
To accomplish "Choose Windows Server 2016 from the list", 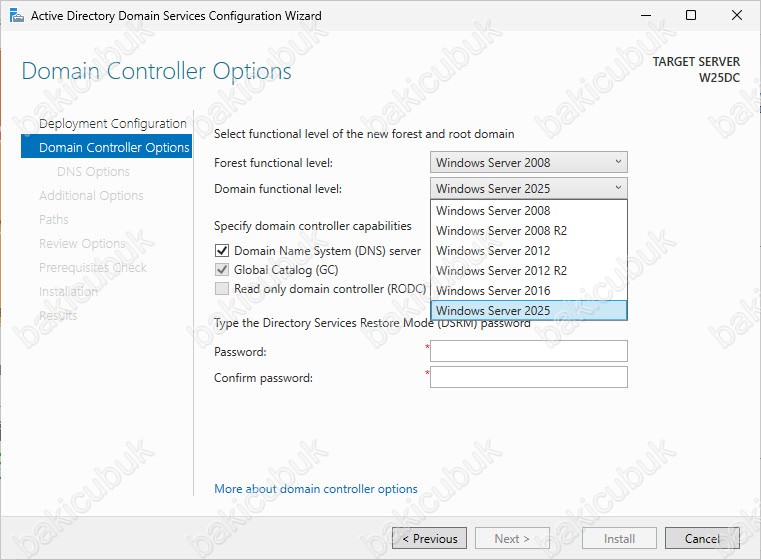I will [529, 290].
